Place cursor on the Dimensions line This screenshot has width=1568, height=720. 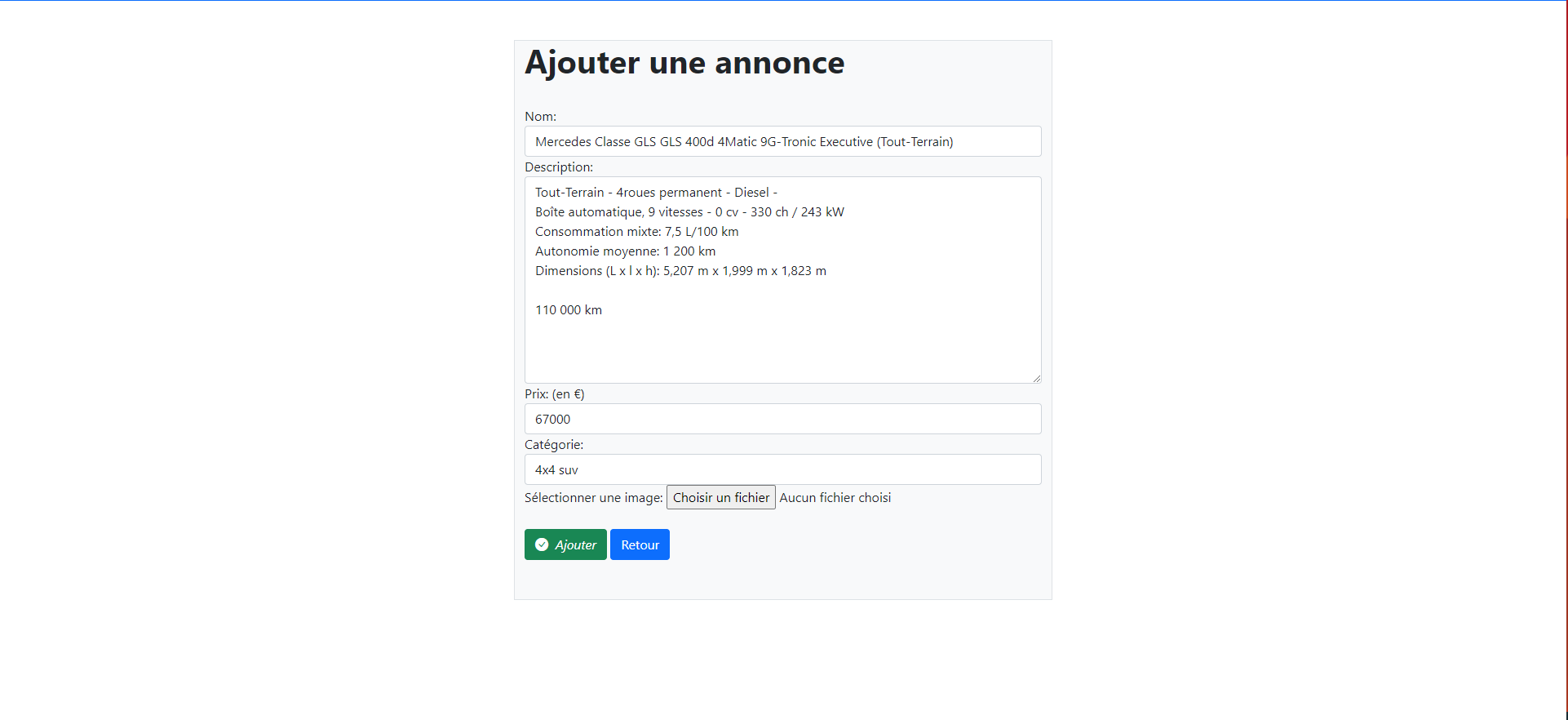pos(680,271)
